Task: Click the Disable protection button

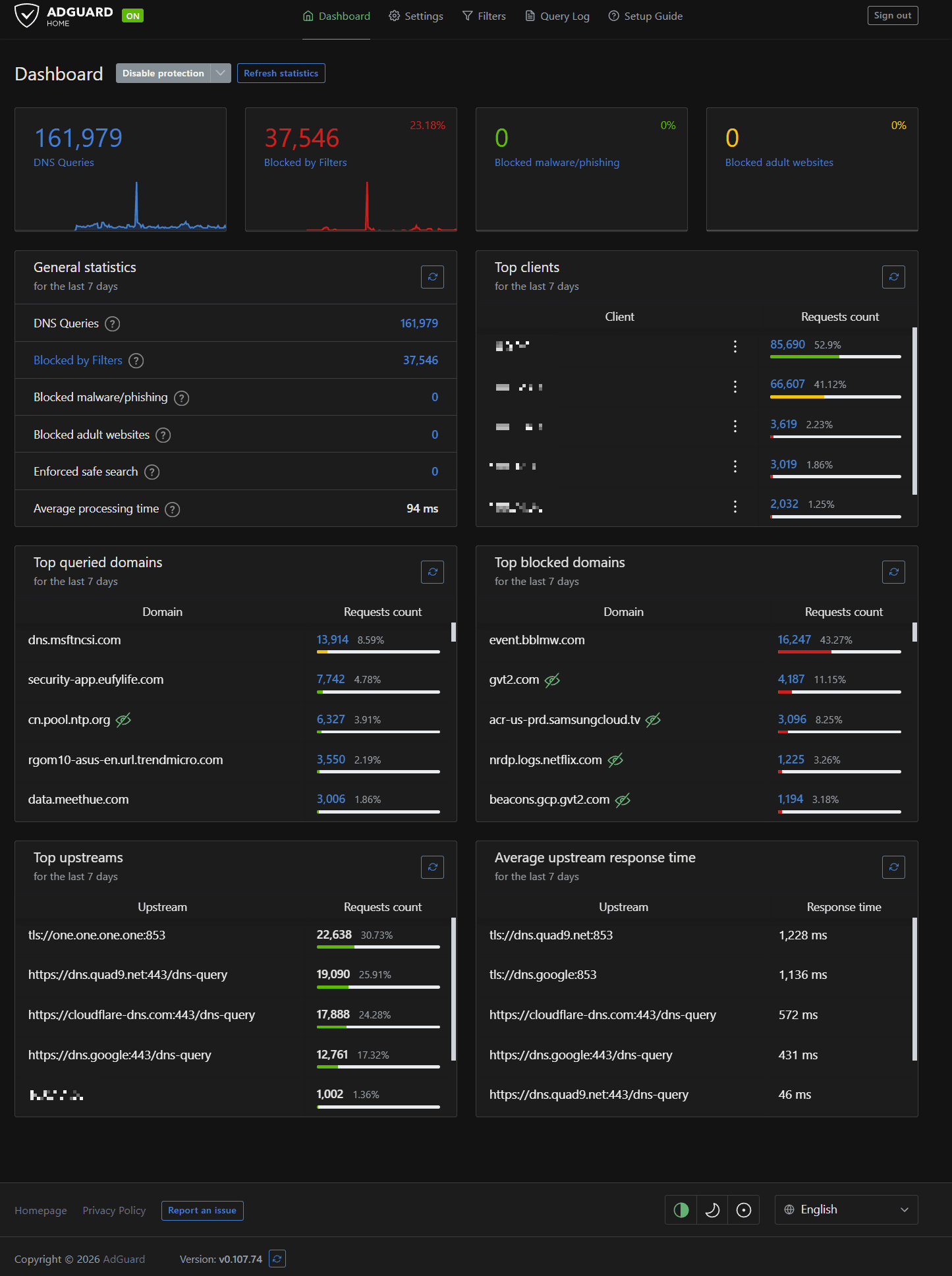Action: pyautogui.click(x=163, y=73)
